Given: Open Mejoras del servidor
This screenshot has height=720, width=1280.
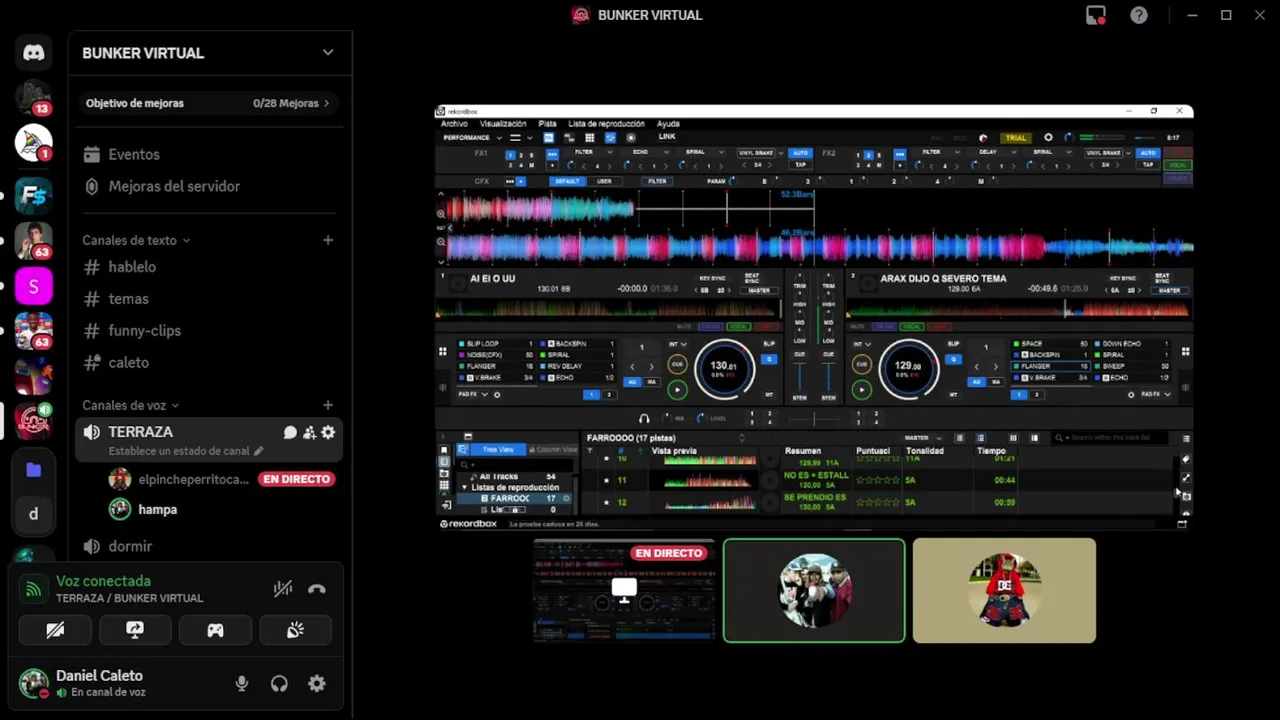Looking at the screenshot, I should coord(174,186).
